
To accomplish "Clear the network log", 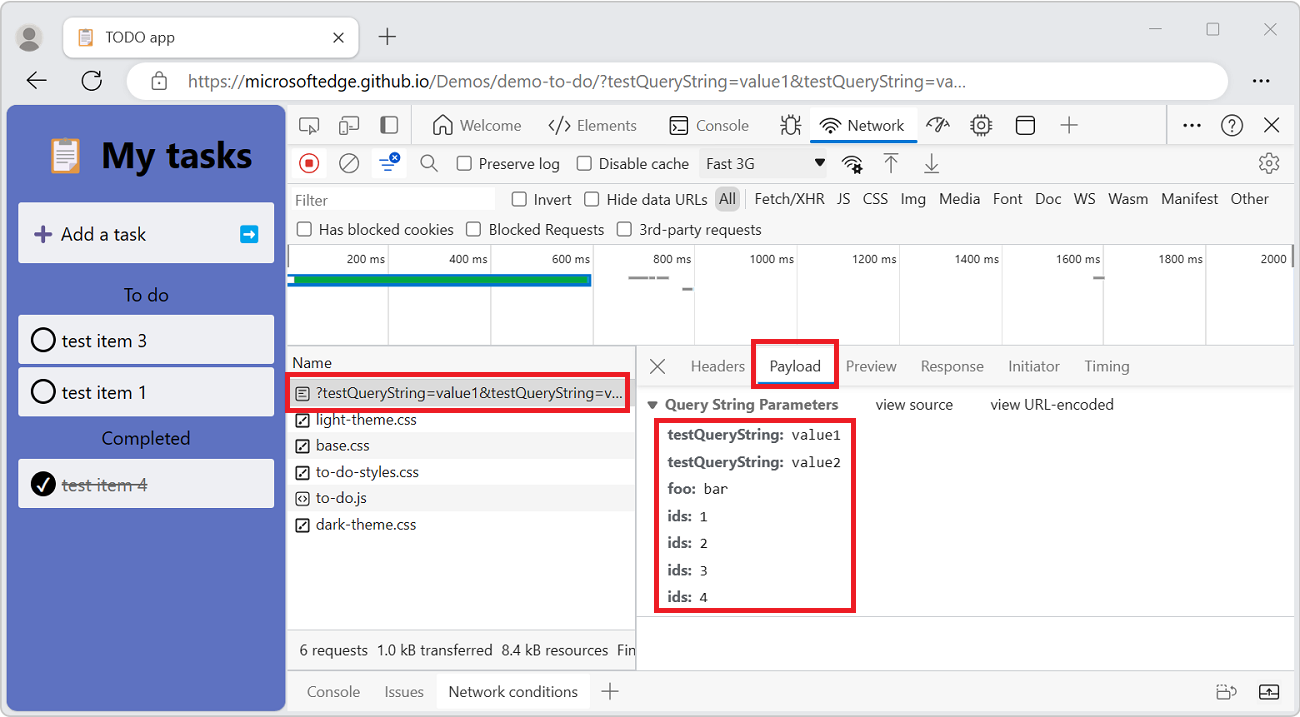I will pos(349,163).
